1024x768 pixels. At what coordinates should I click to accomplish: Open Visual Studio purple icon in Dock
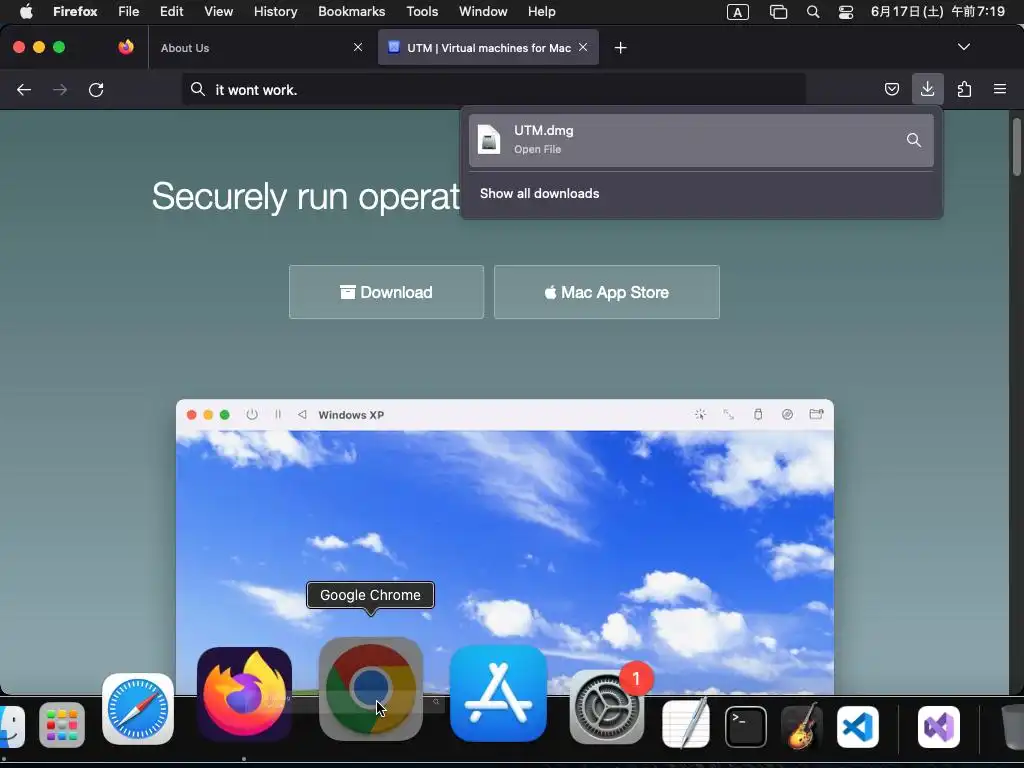pyautogui.click(x=938, y=726)
